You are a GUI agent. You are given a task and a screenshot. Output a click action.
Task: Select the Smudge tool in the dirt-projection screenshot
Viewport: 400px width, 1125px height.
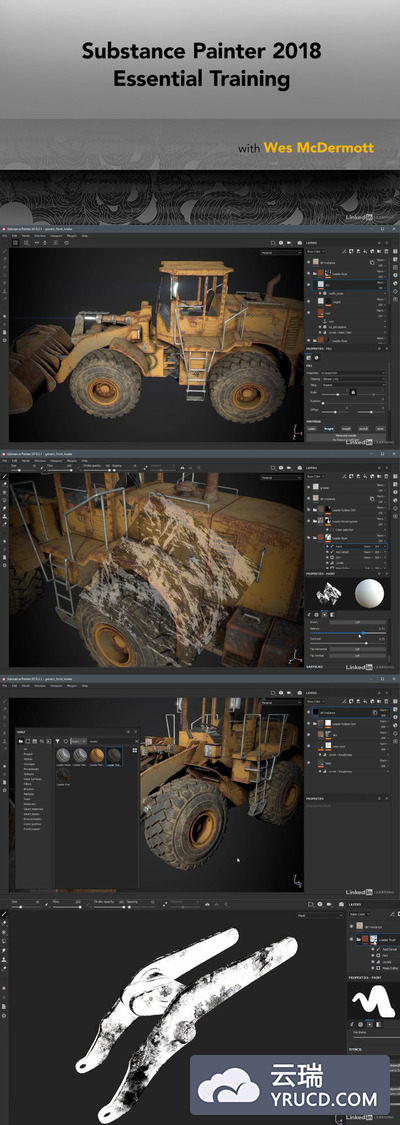pyautogui.click(x=4, y=508)
